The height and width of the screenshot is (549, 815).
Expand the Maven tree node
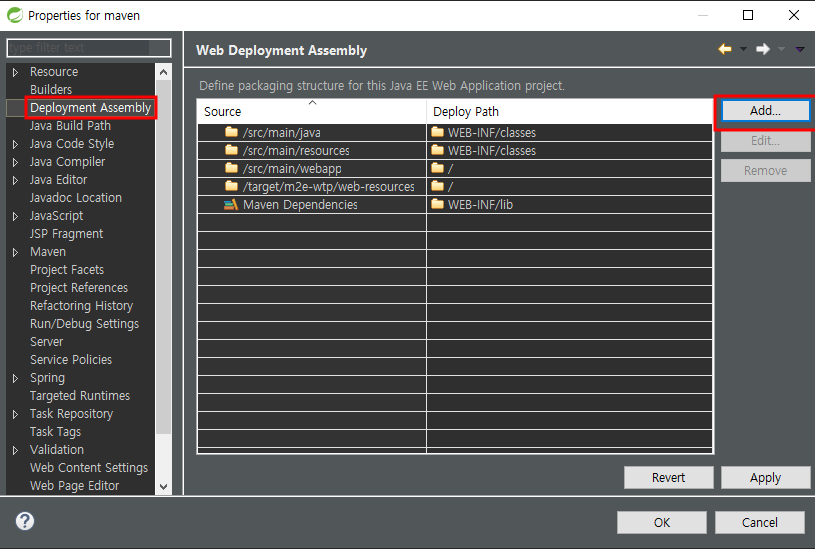[16, 252]
